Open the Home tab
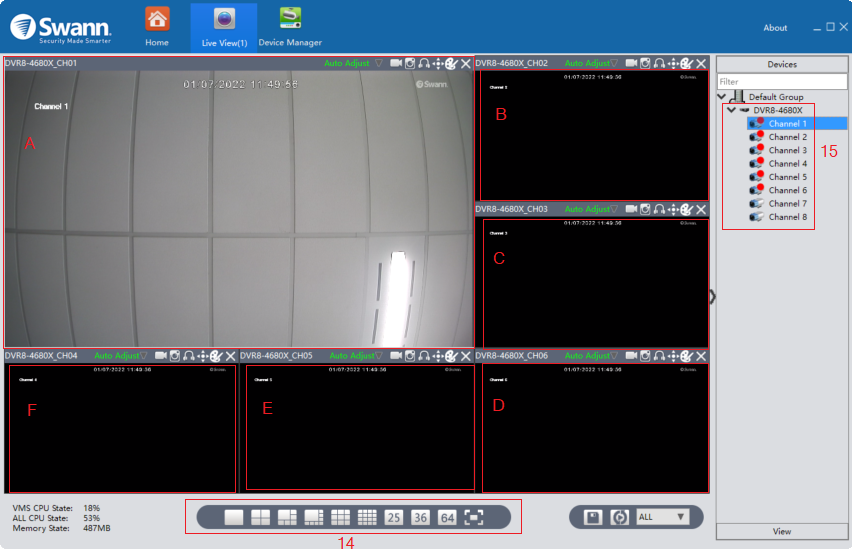852x551 pixels. 157,27
